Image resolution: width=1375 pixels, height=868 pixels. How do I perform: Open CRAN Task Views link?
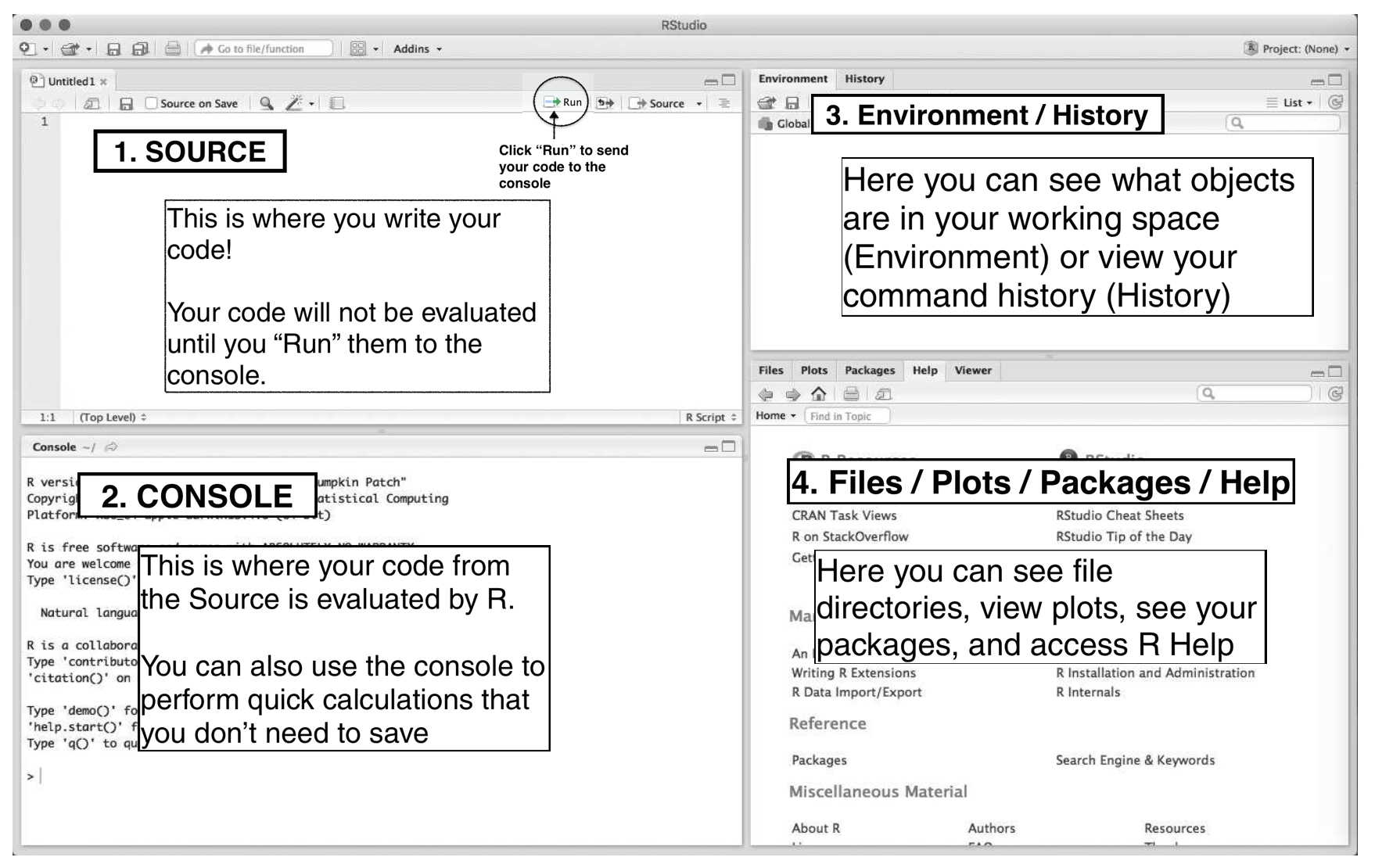pyautogui.click(x=844, y=516)
